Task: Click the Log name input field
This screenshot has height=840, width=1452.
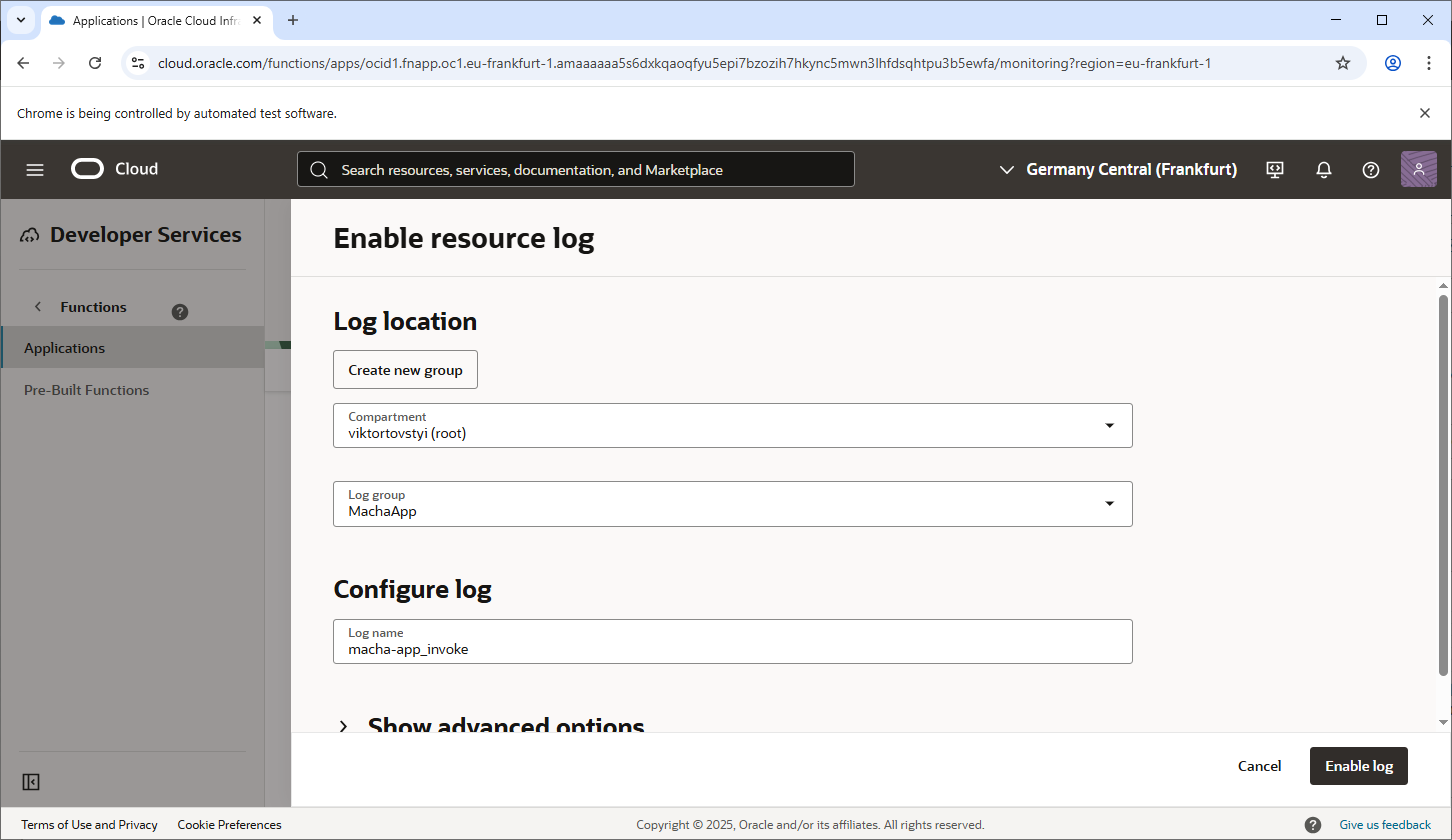Action: pyautogui.click(x=732, y=648)
